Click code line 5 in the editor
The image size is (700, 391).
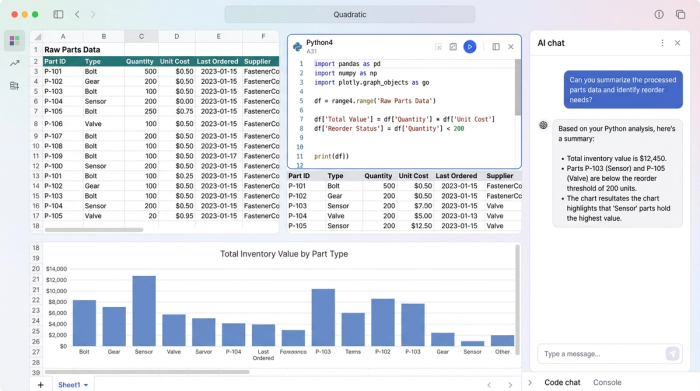click(x=375, y=101)
